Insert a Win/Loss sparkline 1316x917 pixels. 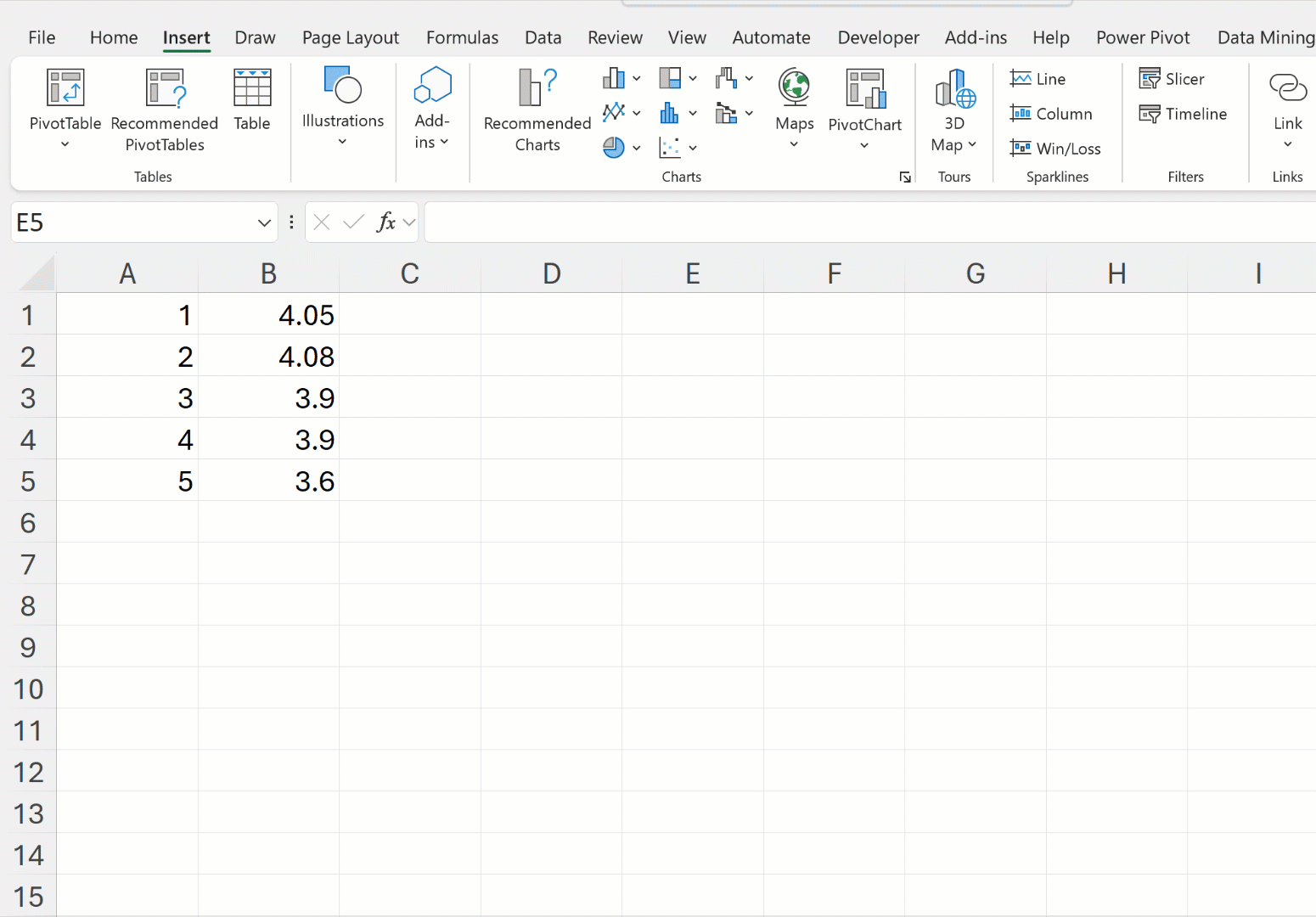coord(1055,149)
